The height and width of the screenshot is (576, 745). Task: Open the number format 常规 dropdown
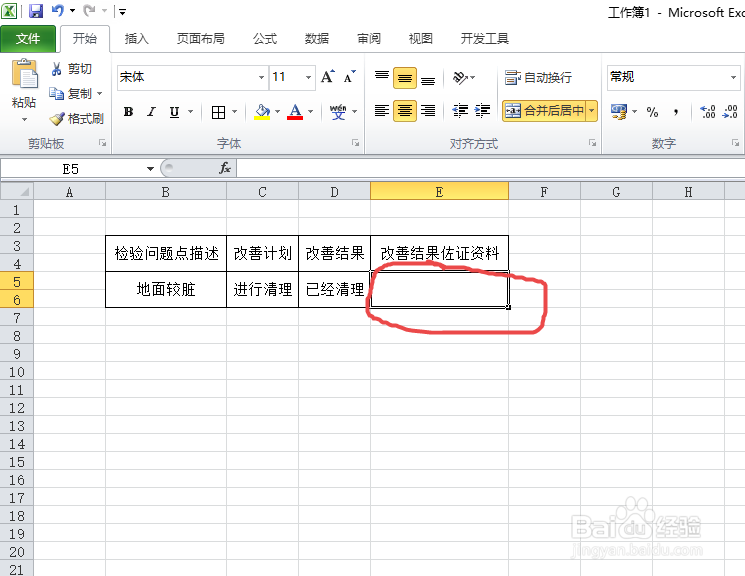click(733, 77)
